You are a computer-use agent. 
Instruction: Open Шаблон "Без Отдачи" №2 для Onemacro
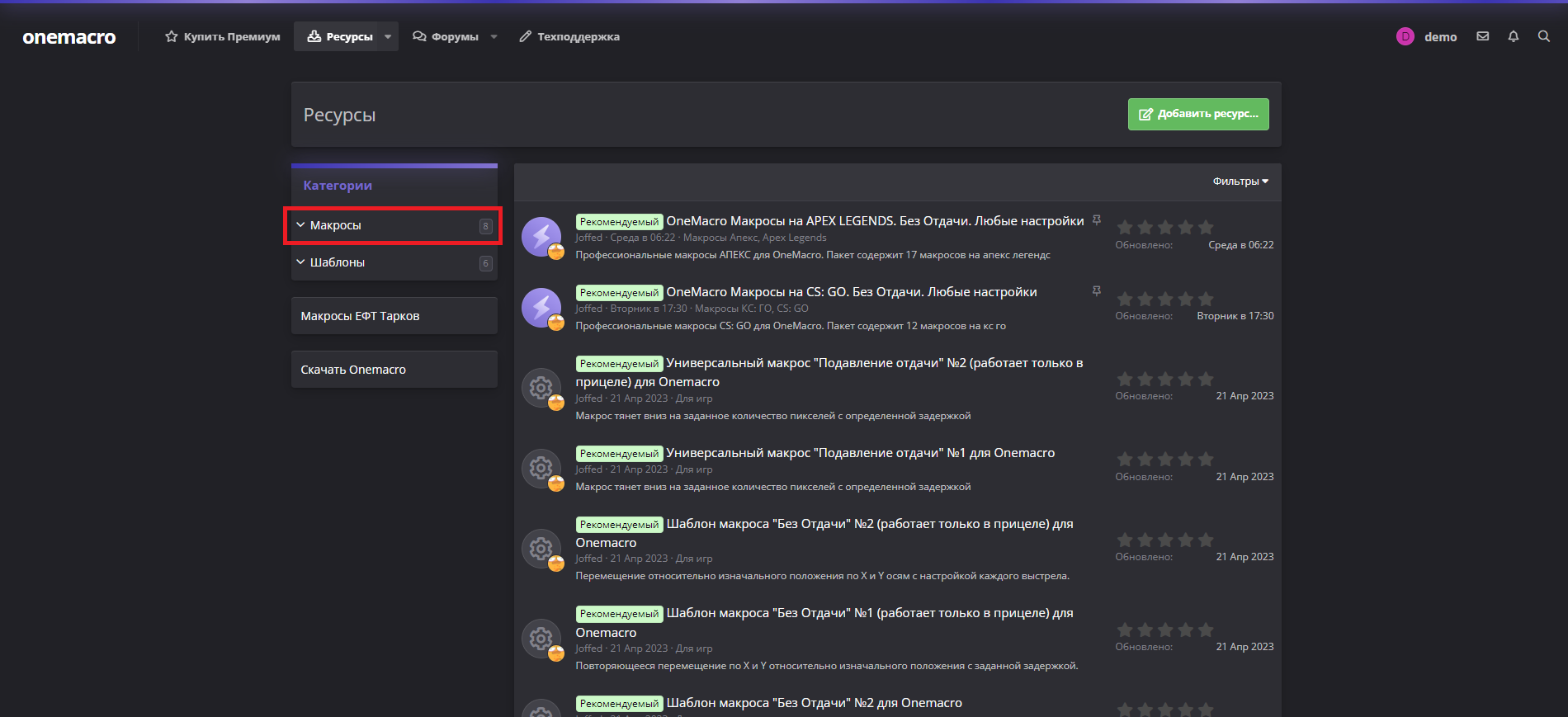click(814, 703)
